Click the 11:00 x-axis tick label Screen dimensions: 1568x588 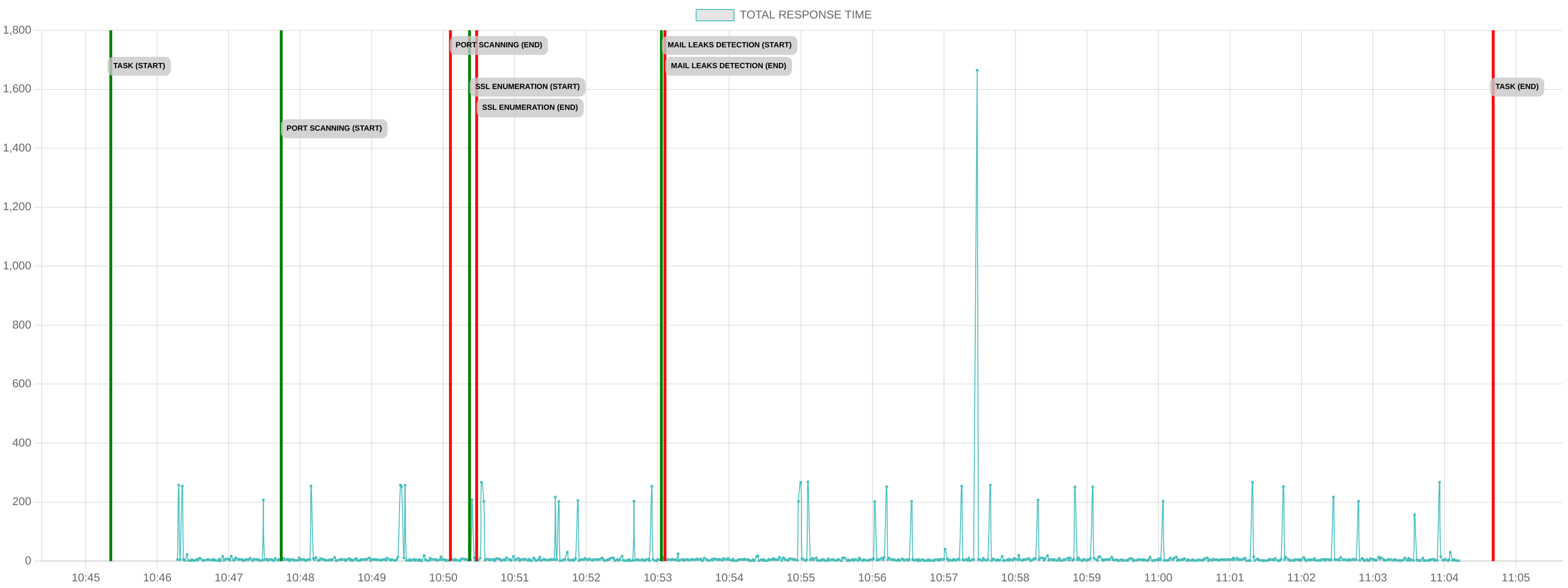(x=1158, y=578)
